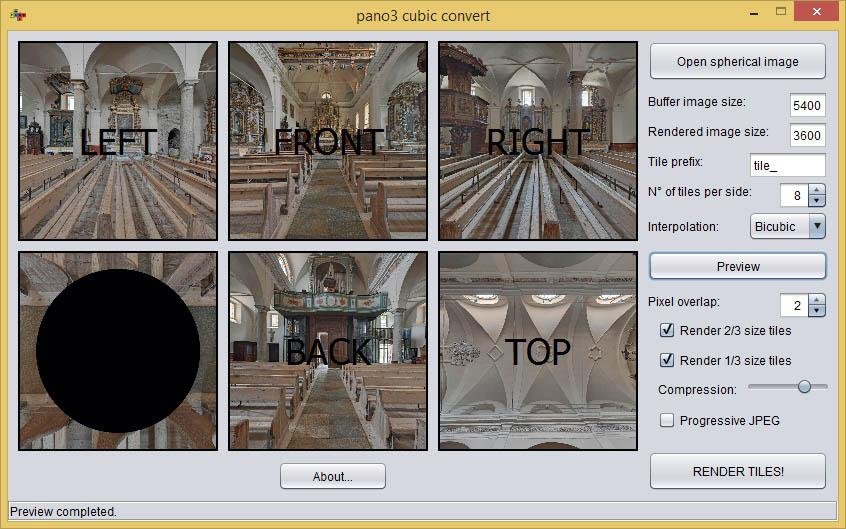Screen dimensions: 846x529
Task: Open spherical image button
Action: 738,62
